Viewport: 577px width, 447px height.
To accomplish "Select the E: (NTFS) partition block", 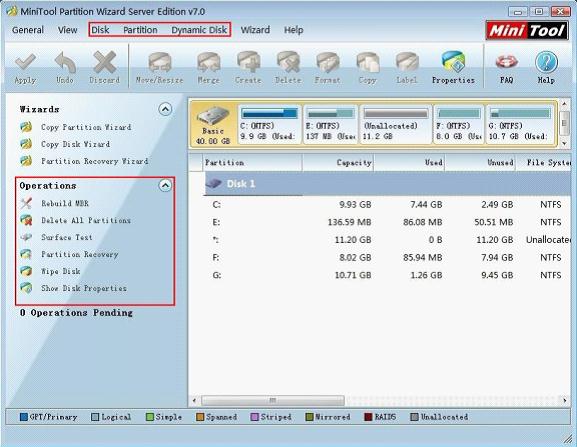I will (x=330, y=124).
